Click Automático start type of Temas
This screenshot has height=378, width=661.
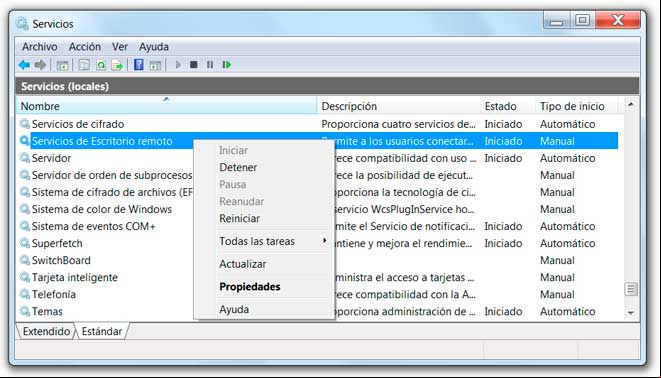(567, 311)
